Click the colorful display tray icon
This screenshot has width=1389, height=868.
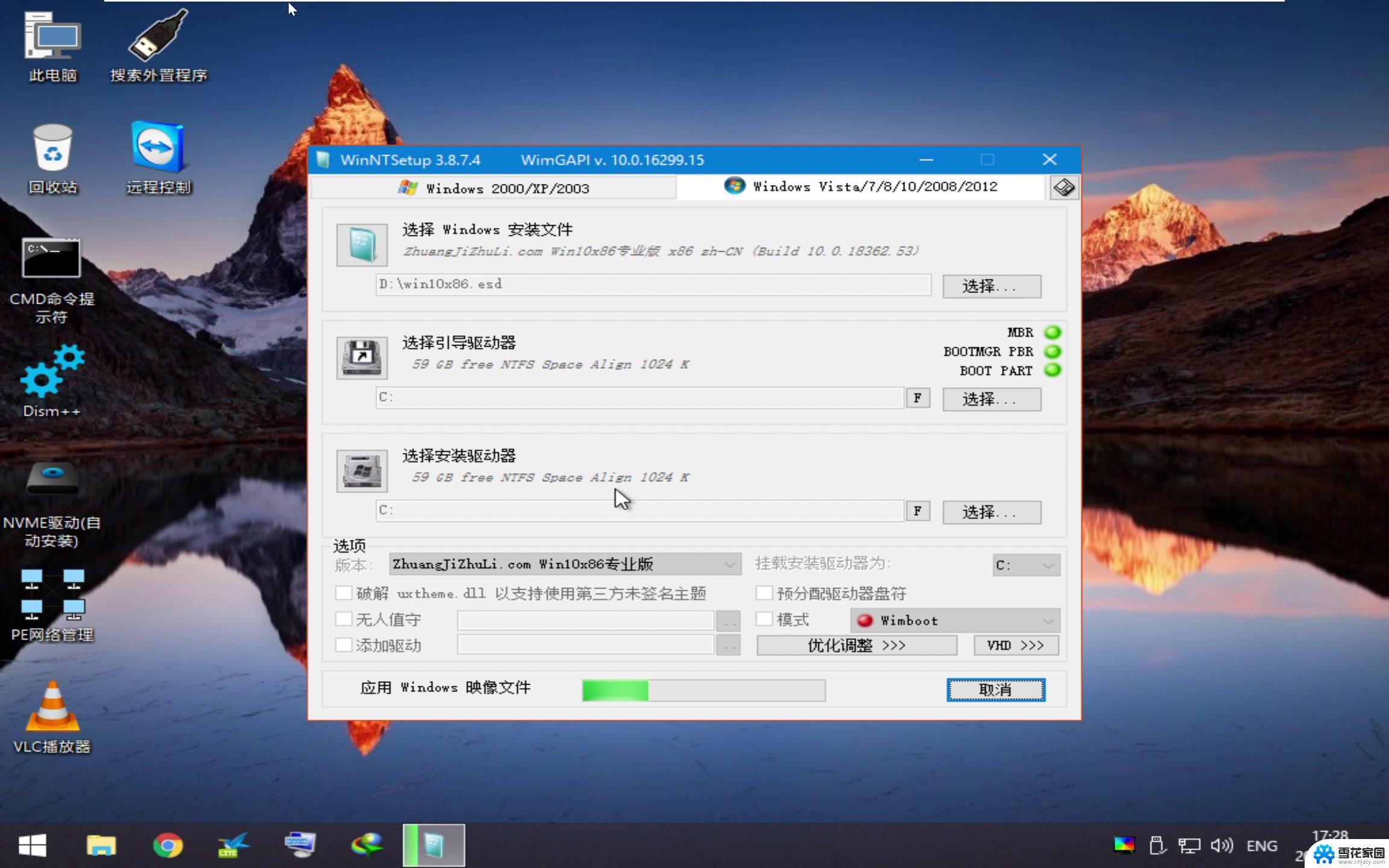click(x=1124, y=846)
